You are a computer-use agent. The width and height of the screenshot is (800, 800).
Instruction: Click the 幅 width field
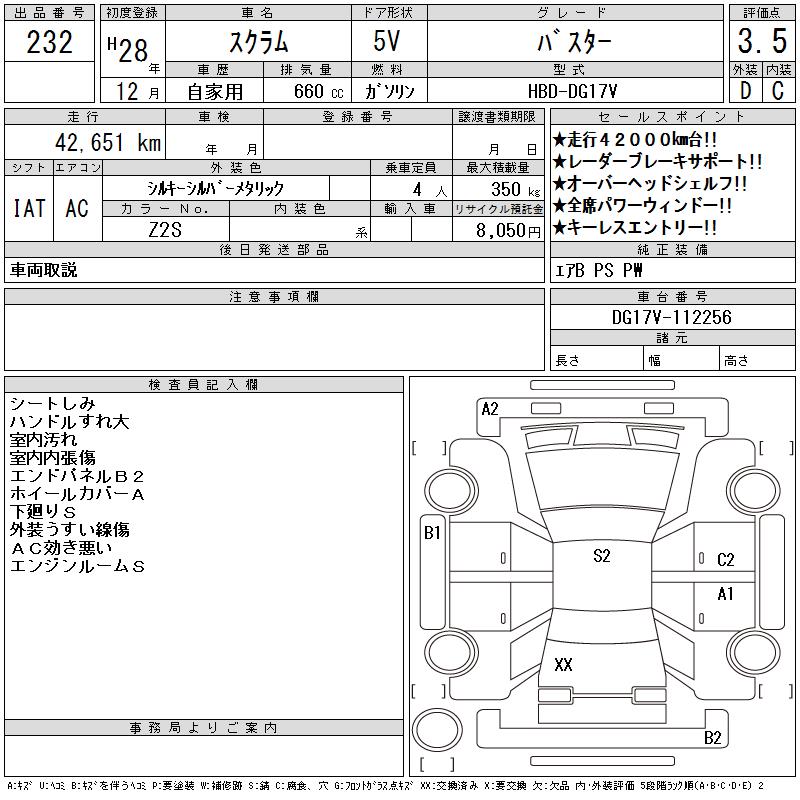[681, 359]
